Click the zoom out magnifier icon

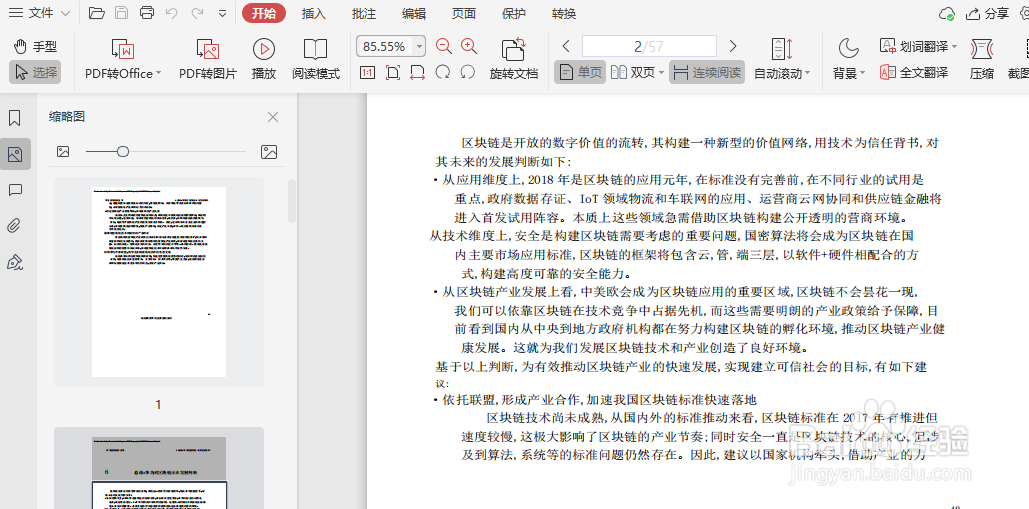coord(444,46)
